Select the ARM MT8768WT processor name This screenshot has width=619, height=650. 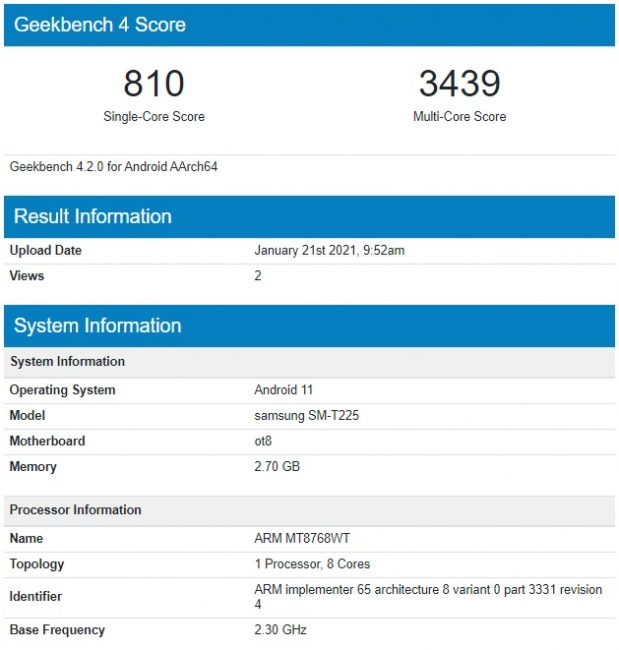click(x=302, y=538)
